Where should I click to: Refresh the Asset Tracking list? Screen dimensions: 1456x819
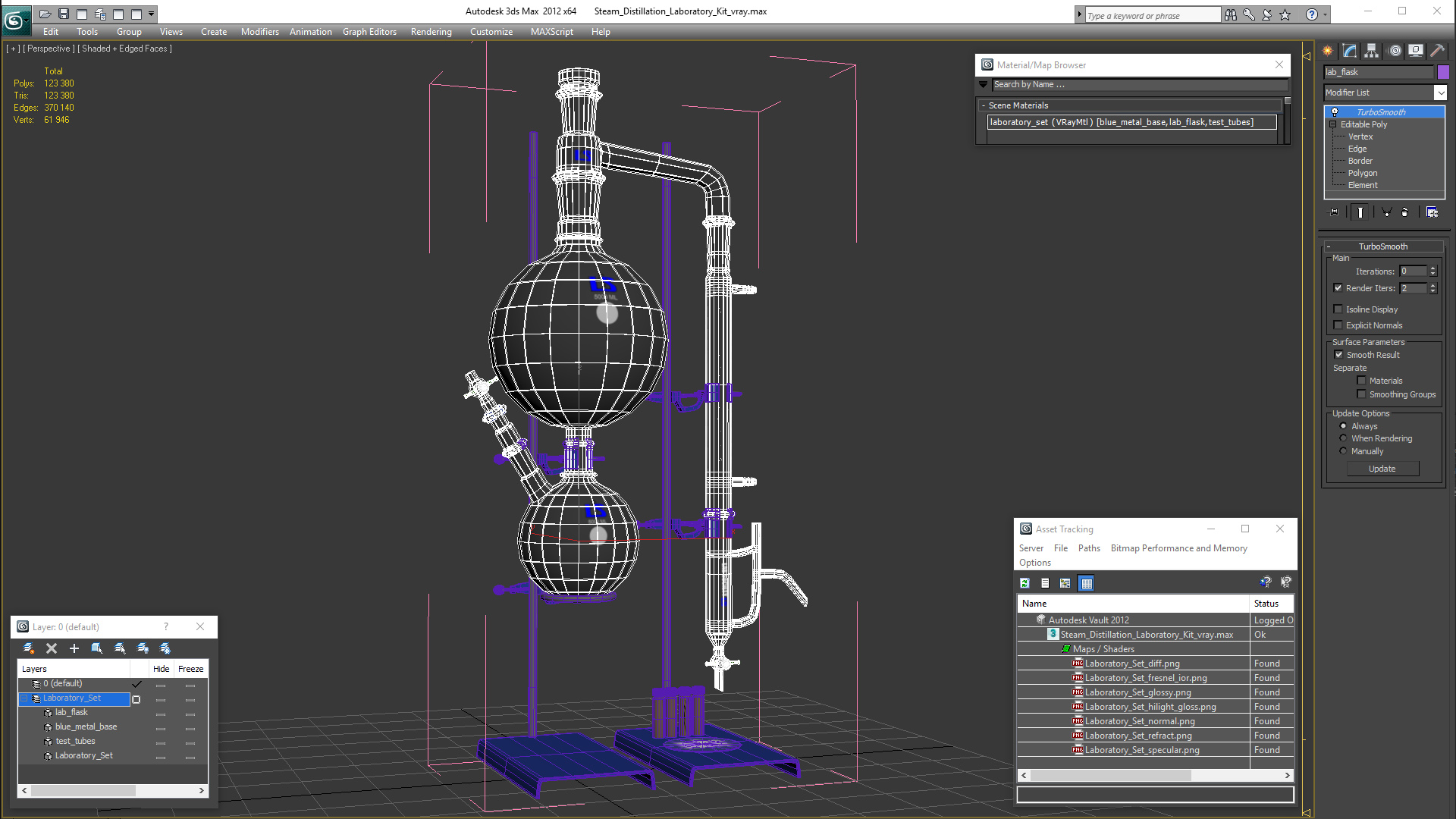(x=1025, y=583)
